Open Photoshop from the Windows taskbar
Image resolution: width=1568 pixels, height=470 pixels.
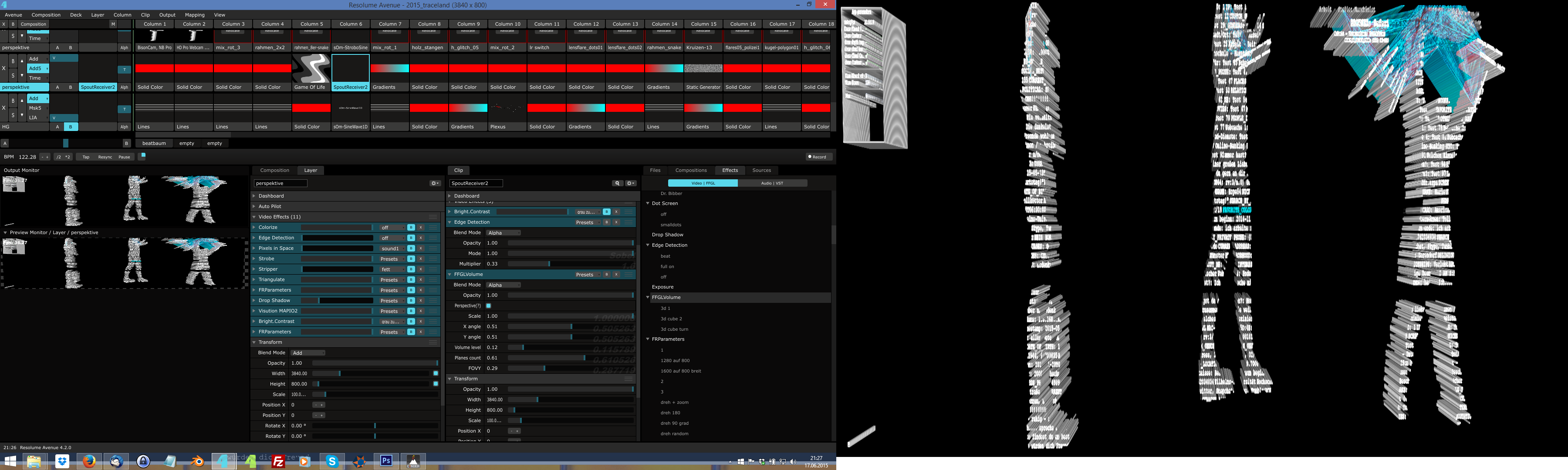coord(386,461)
